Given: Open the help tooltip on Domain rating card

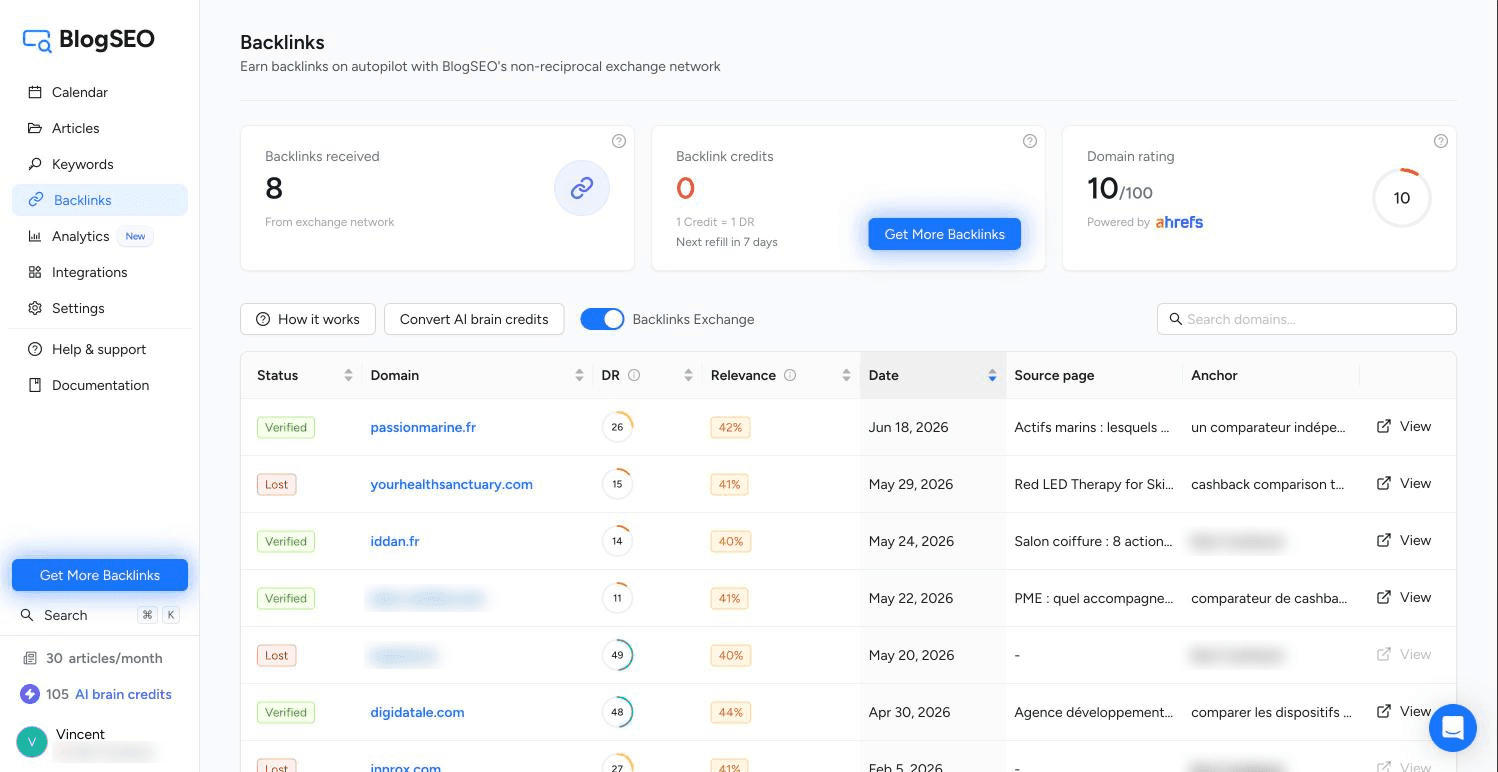Looking at the screenshot, I should point(1441,141).
